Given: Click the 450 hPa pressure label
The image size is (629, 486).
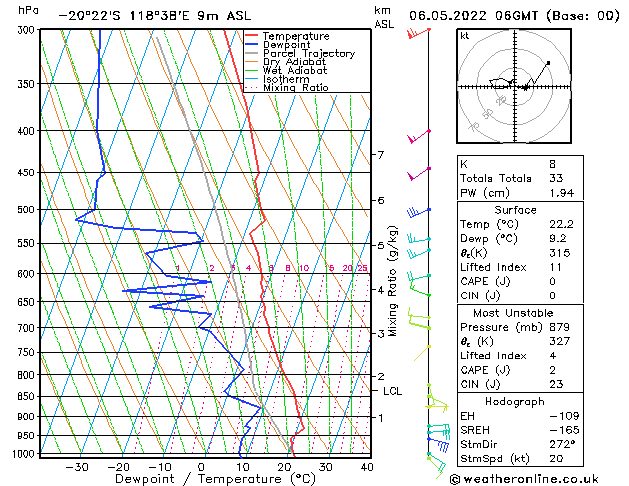Looking at the screenshot, I should click(x=29, y=173).
